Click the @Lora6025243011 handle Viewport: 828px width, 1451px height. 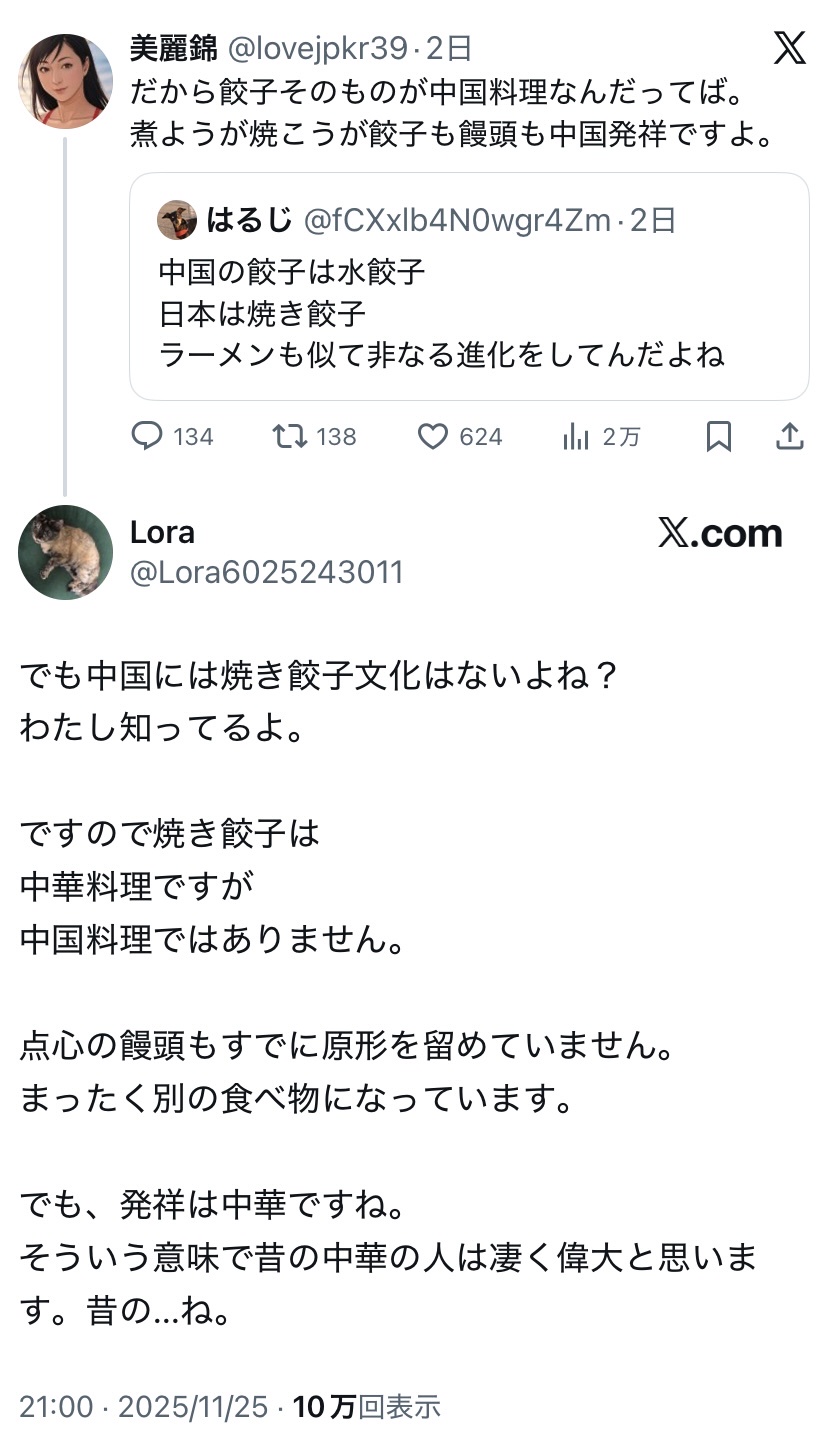266,572
